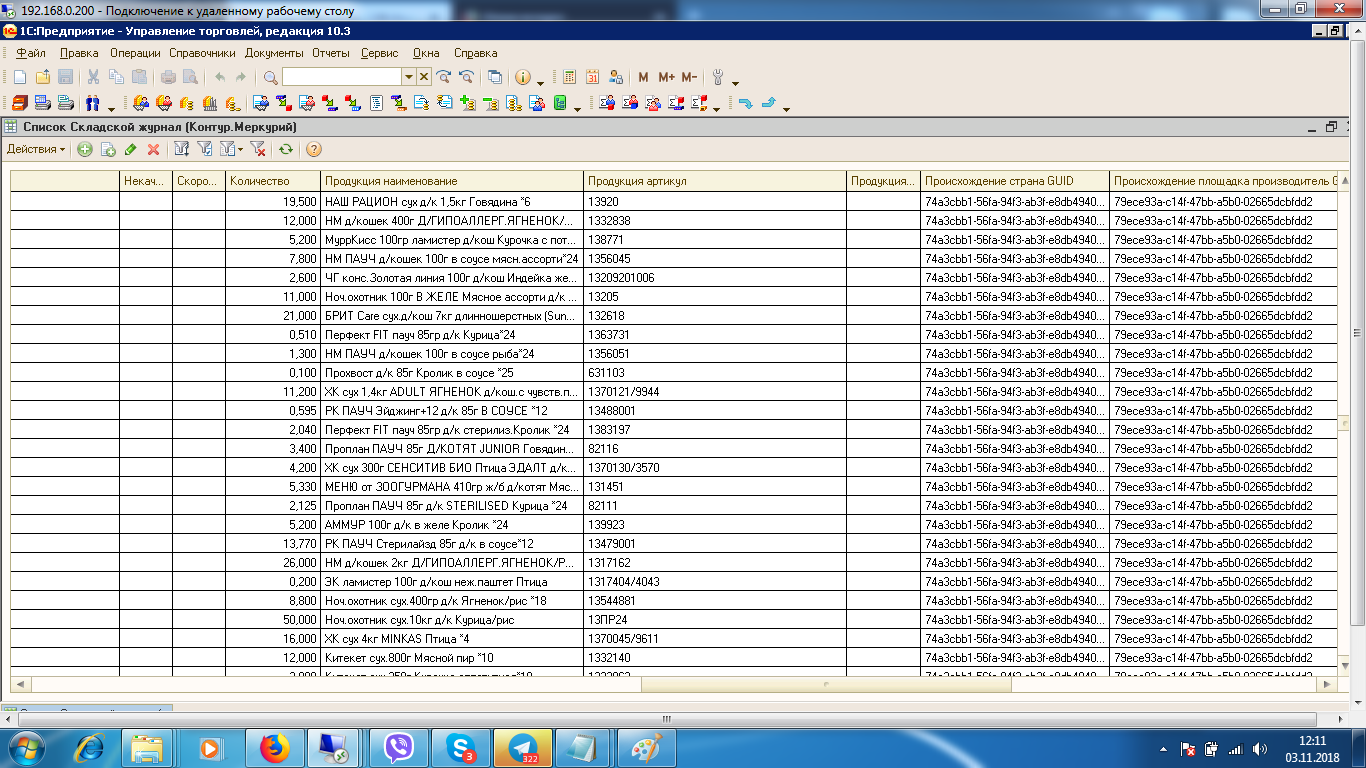Screen dimensions: 1366x768
Task: Click the Set filter icon
Action: (x=182, y=149)
